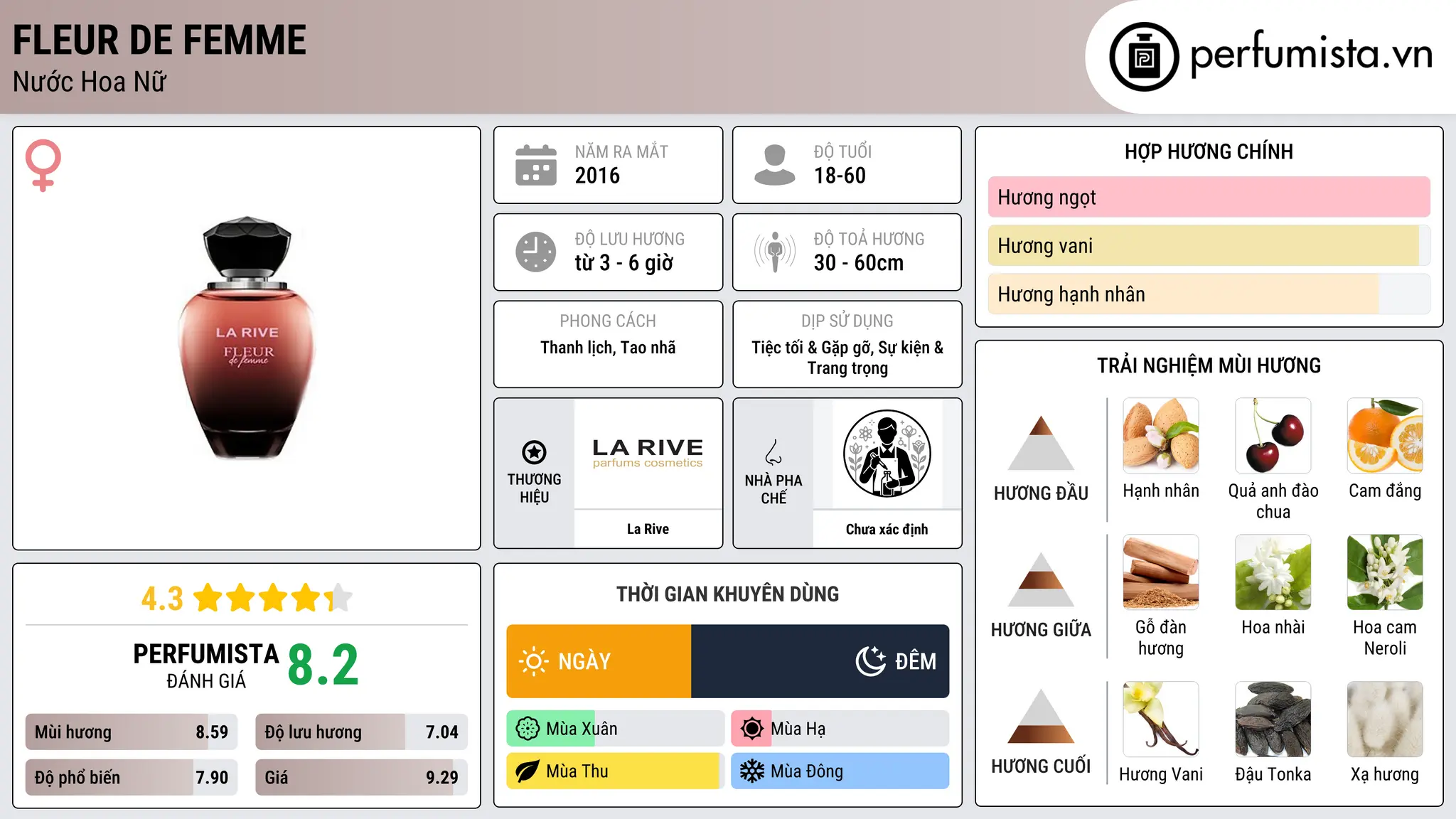The height and width of the screenshot is (819, 1456).
Task: Click the clock icon beside Độ lưu hương
Action: point(536,252)
